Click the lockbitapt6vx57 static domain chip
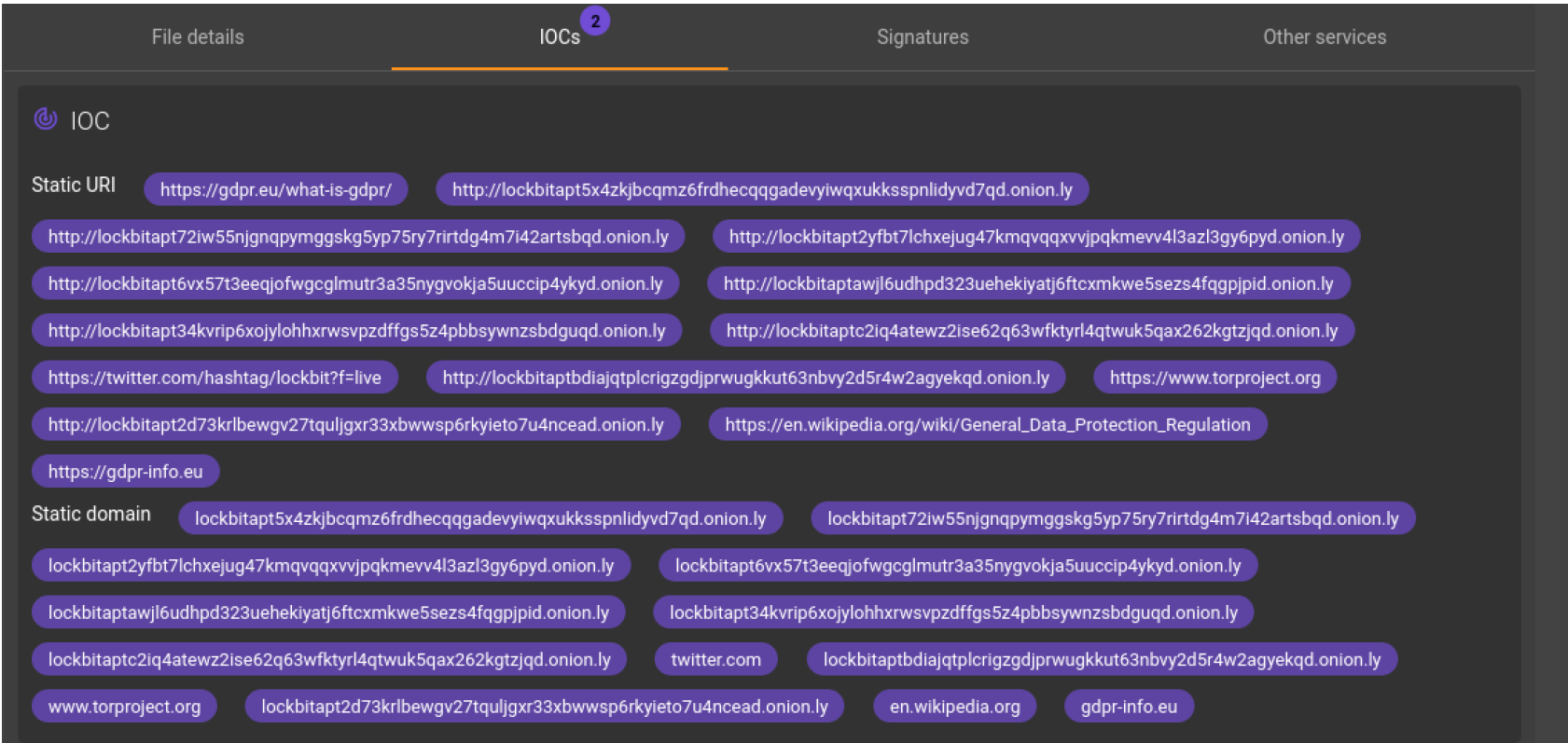The width and height of the screenshot is (1568, 743). point(958,566)
